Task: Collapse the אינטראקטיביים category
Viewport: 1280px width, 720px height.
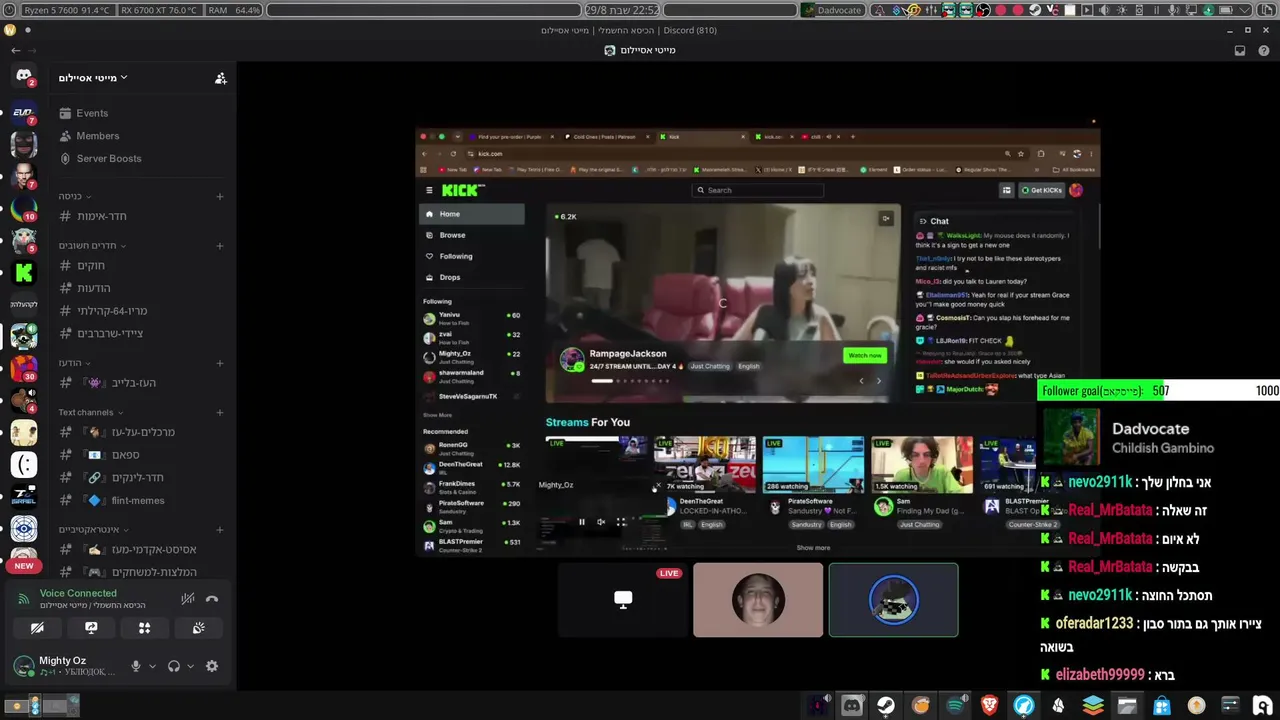Action: pos(93,529)
